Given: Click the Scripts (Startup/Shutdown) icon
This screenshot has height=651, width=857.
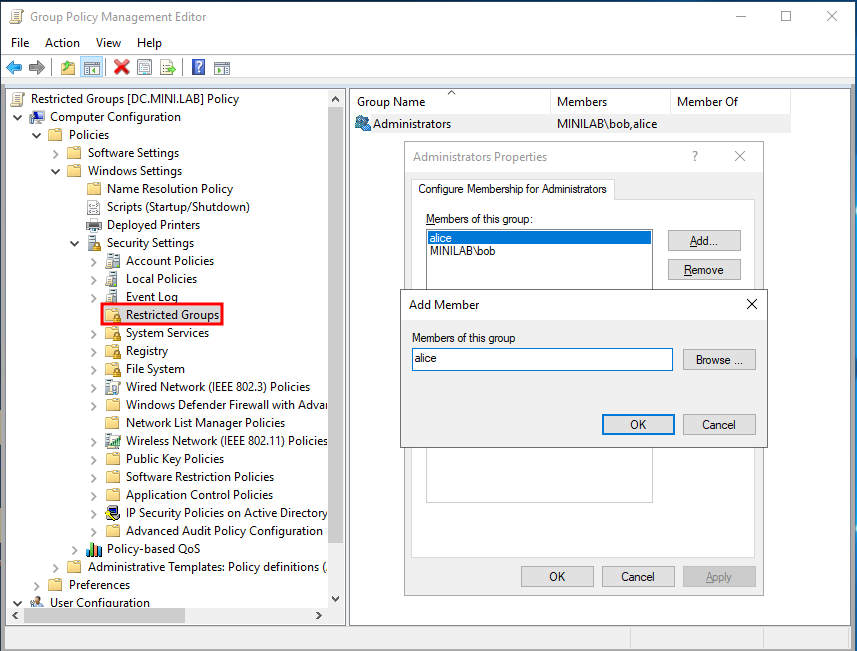Looking at the screenshot, I should pyautogui.click(x=94, y=207).
